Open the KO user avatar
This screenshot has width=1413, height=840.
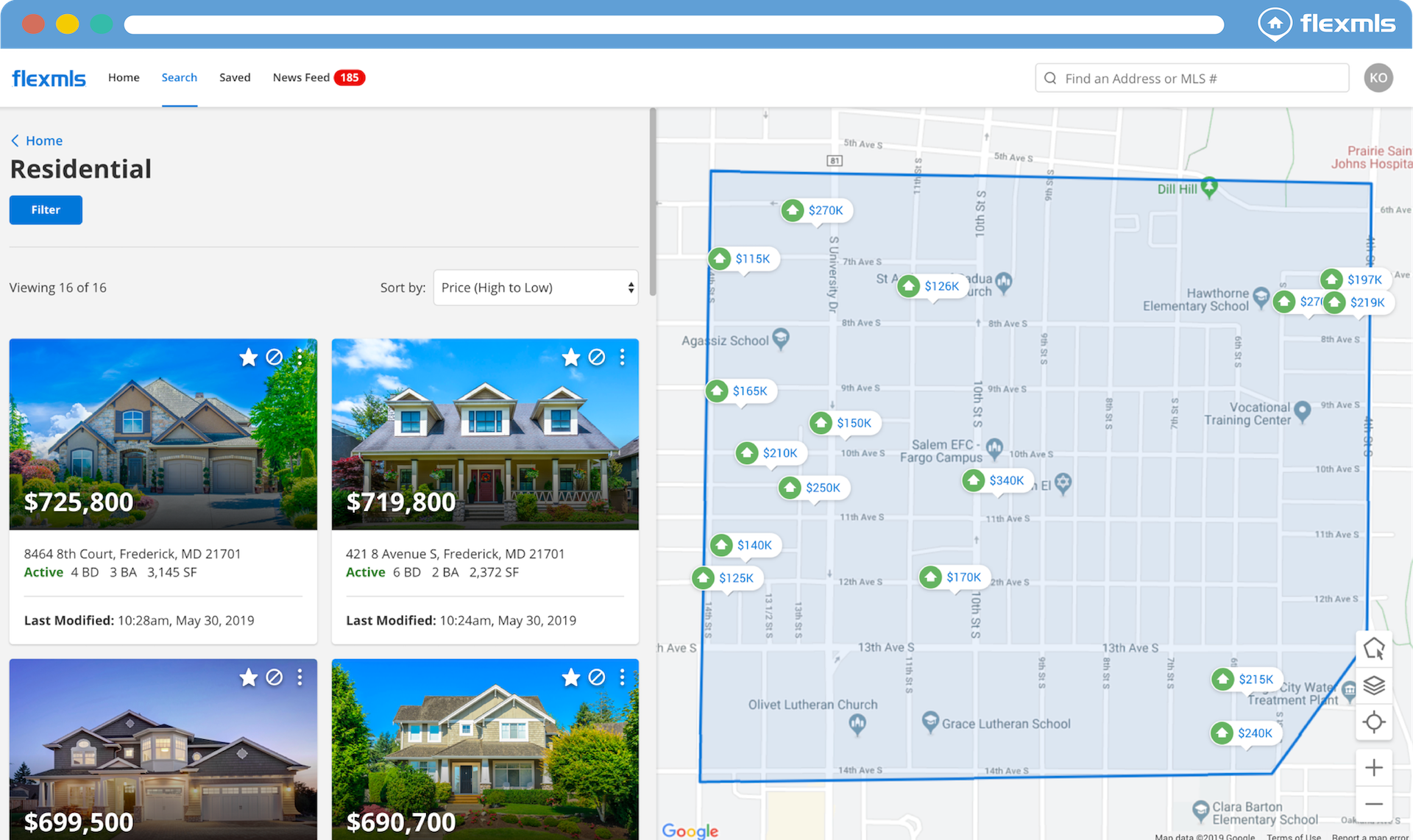tap(1378, 78)
